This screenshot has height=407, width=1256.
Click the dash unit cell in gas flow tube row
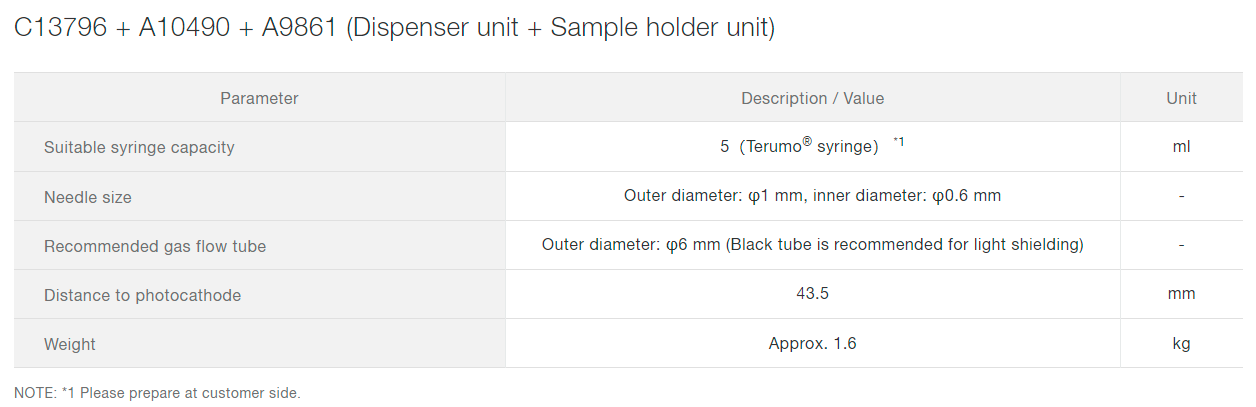(1181, 245)
